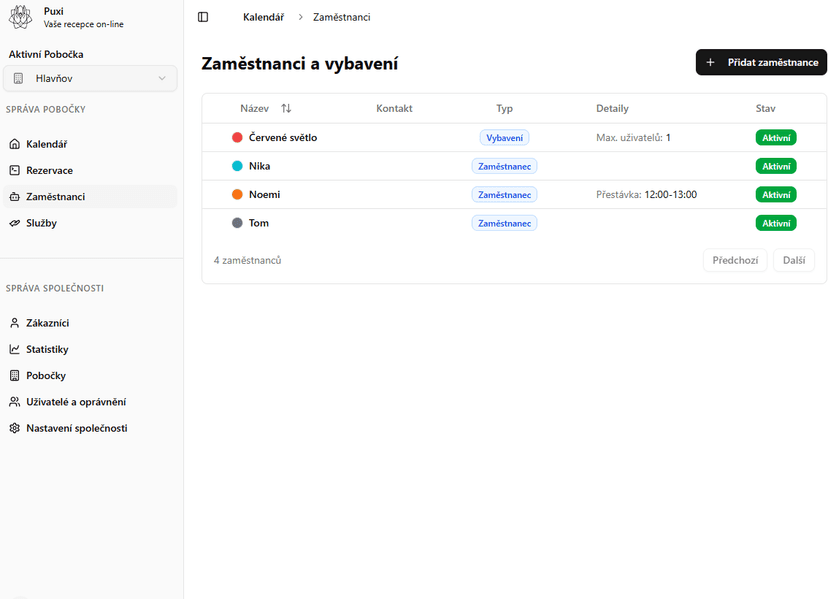
Task: Open Statistiky page
Action: point(90,349)
